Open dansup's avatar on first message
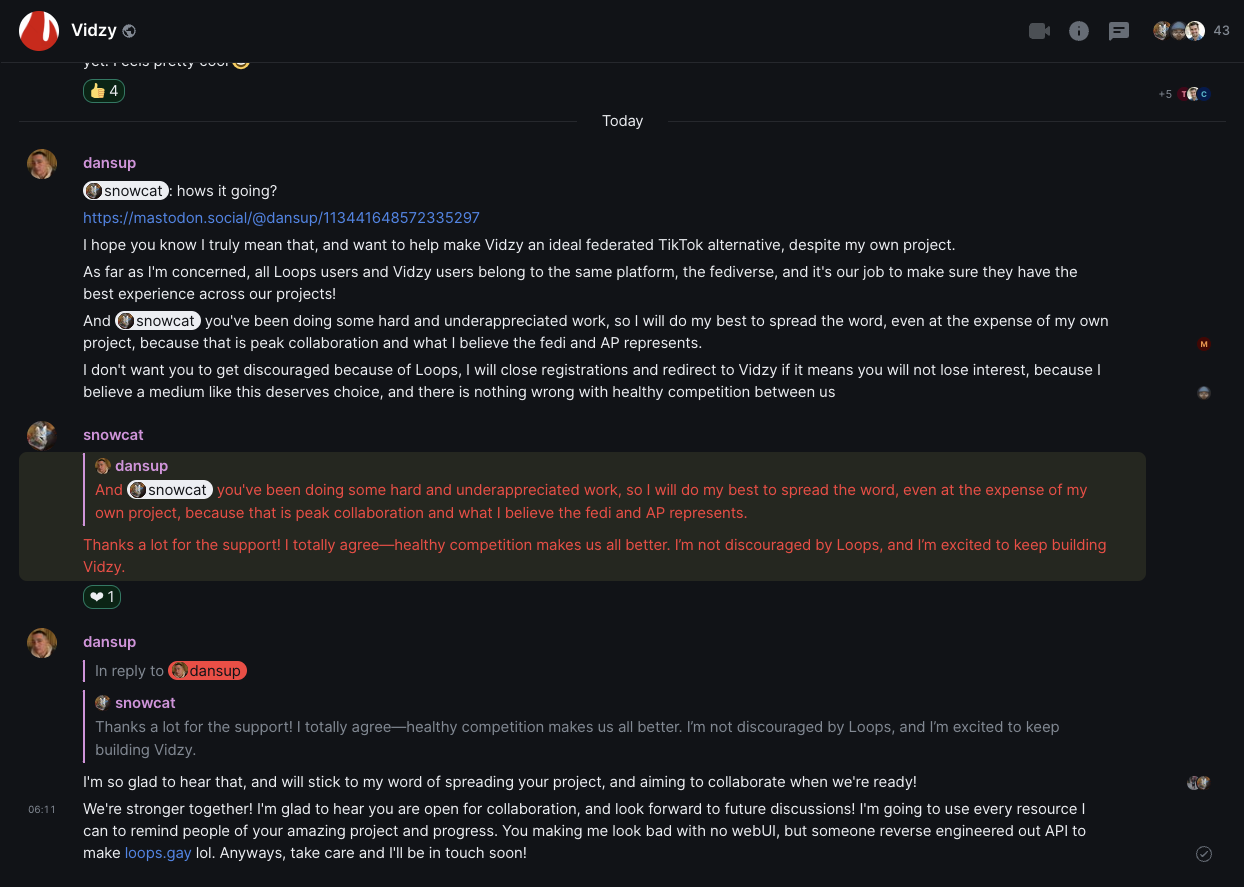Screen dimensions: 1244x887 (42, 164)
